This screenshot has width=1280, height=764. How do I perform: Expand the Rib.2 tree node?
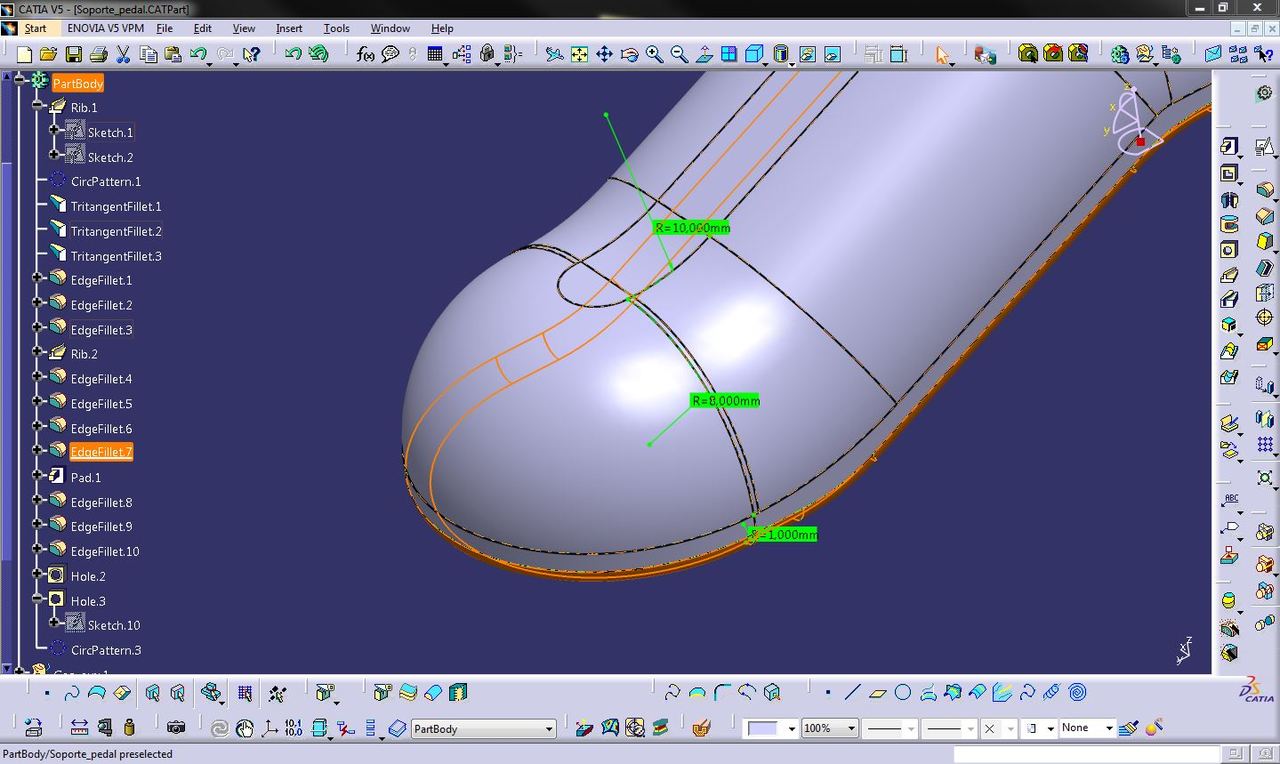click(x=38, y=351)
